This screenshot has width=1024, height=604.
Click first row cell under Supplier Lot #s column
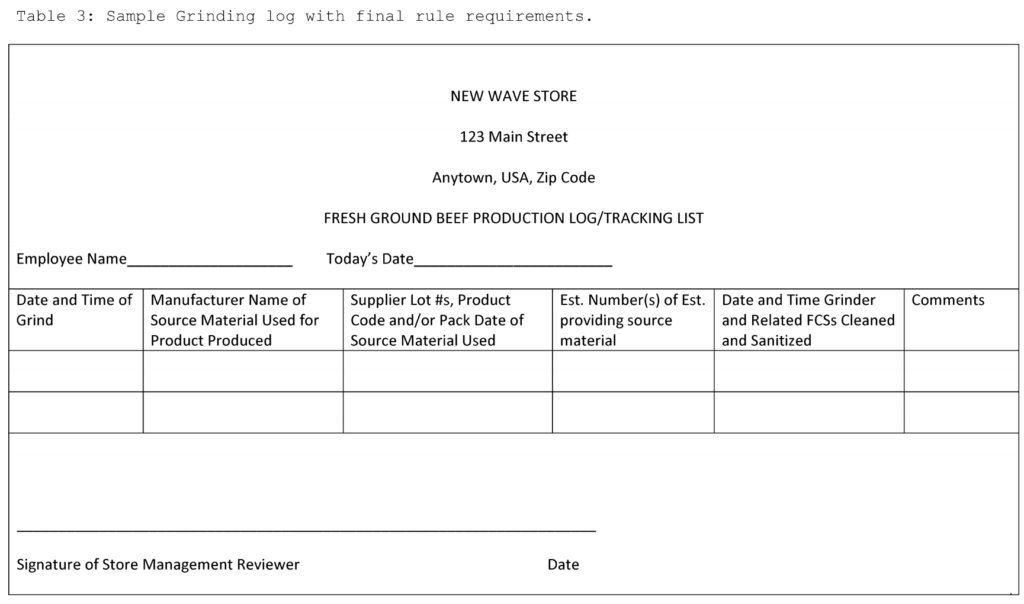tap(447, 371)
